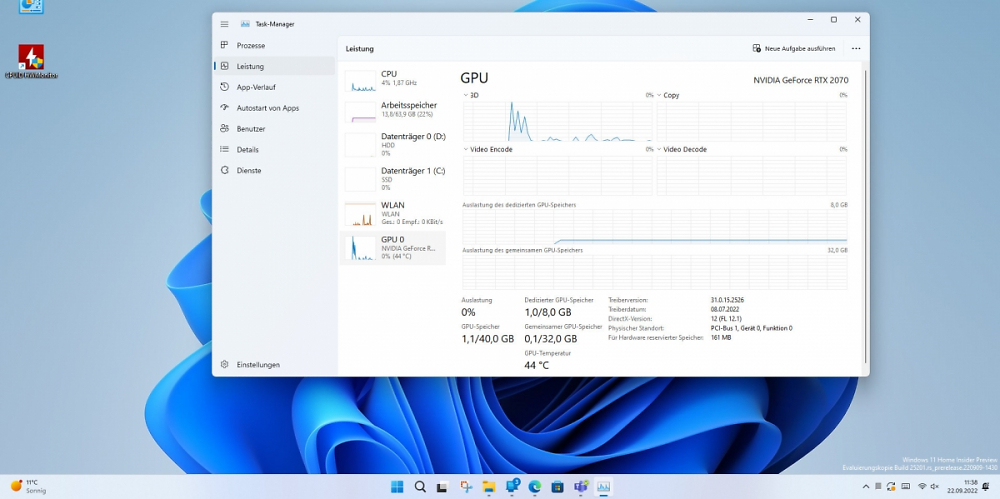Screen dimensions: 1000x499
Task: Click the 1,0/8,0 GB dedicated memory value
Action: [548, 313]
